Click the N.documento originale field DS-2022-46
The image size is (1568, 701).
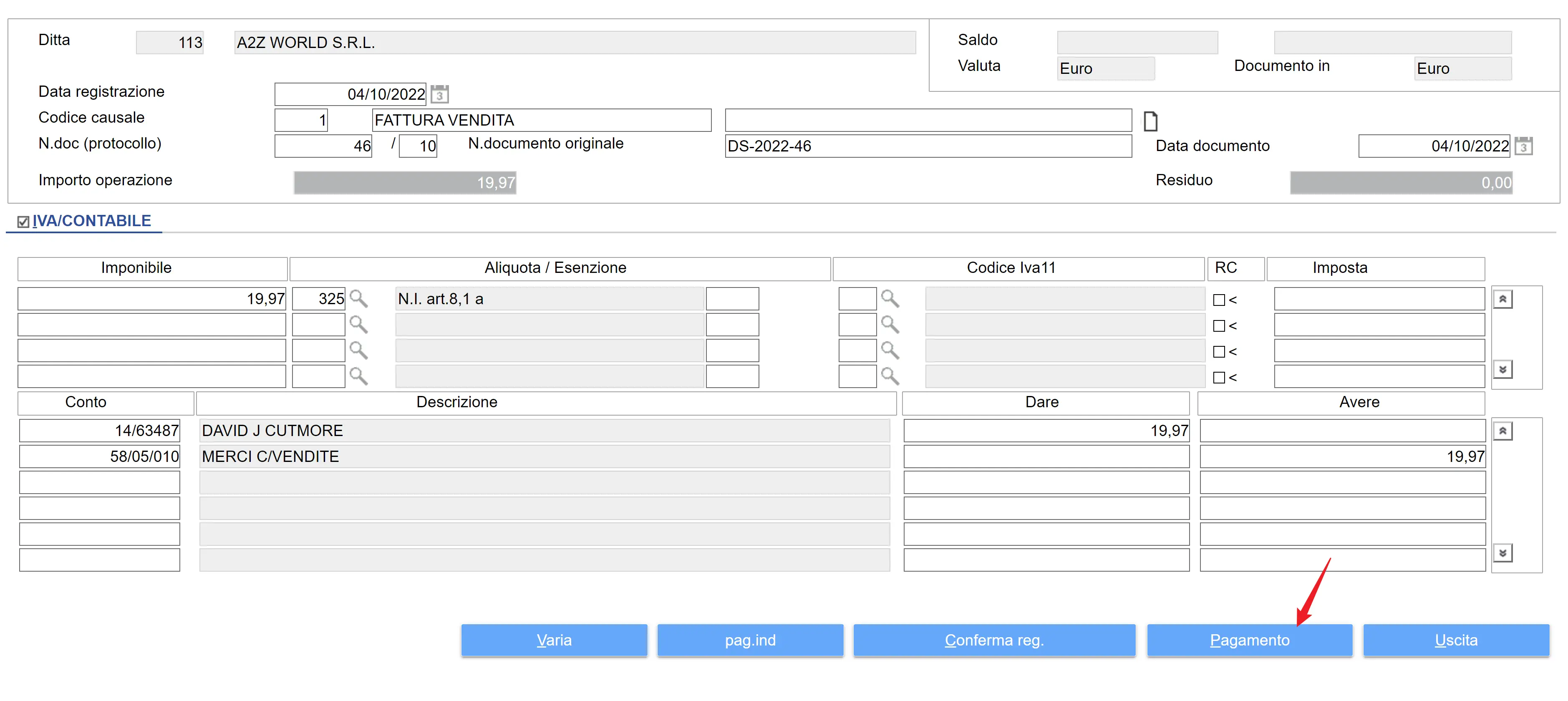pos(928,146)
